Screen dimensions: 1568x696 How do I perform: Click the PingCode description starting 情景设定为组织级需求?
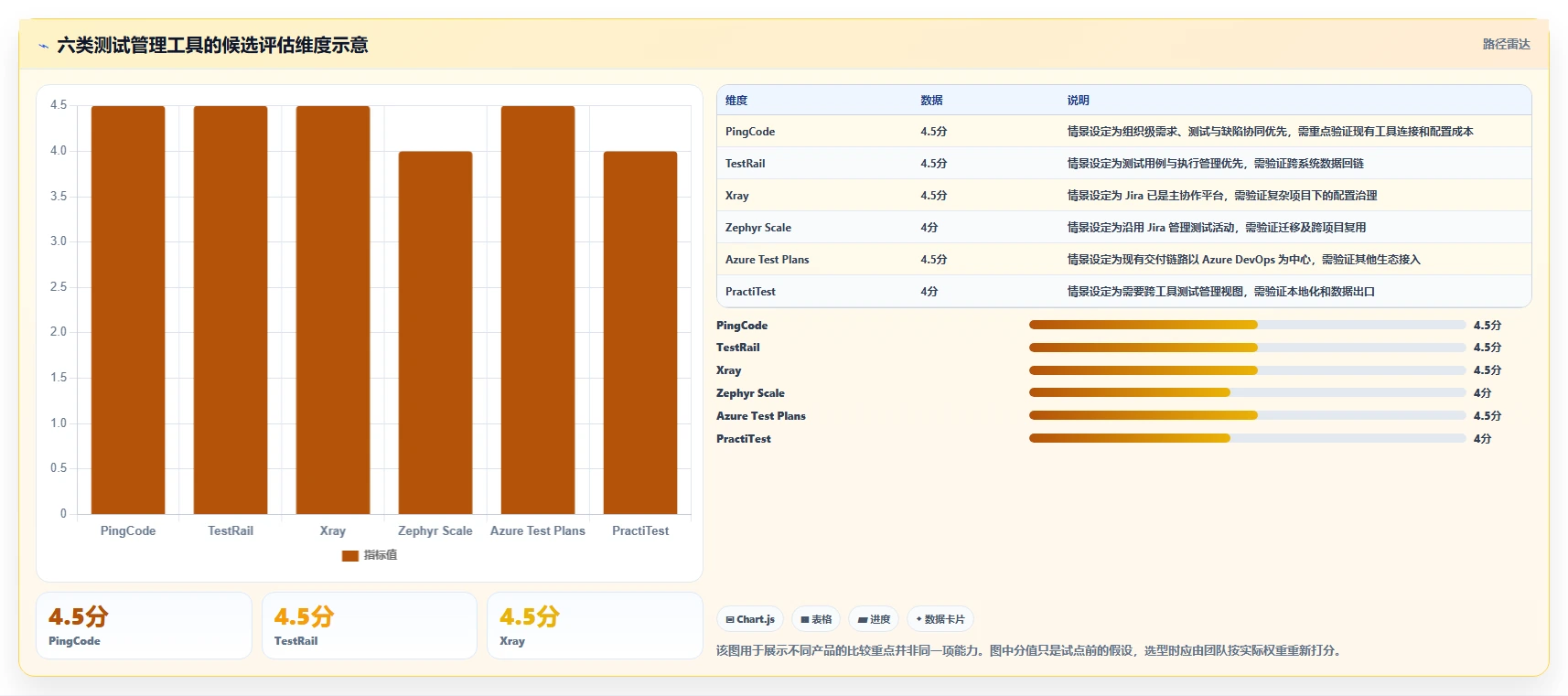(x=1270, y=132)
